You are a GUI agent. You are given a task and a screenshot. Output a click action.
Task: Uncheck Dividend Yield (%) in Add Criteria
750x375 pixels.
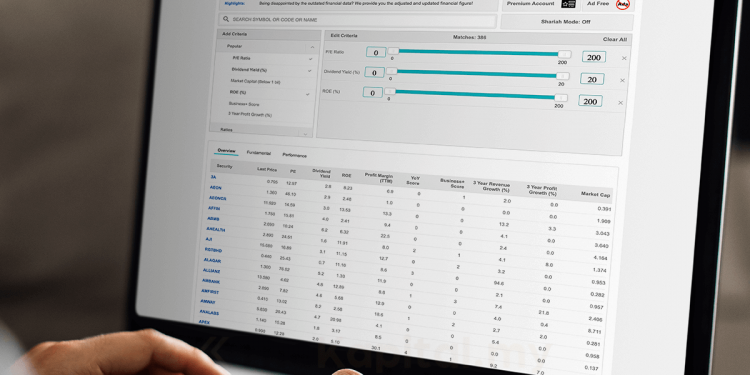point(309,70)
